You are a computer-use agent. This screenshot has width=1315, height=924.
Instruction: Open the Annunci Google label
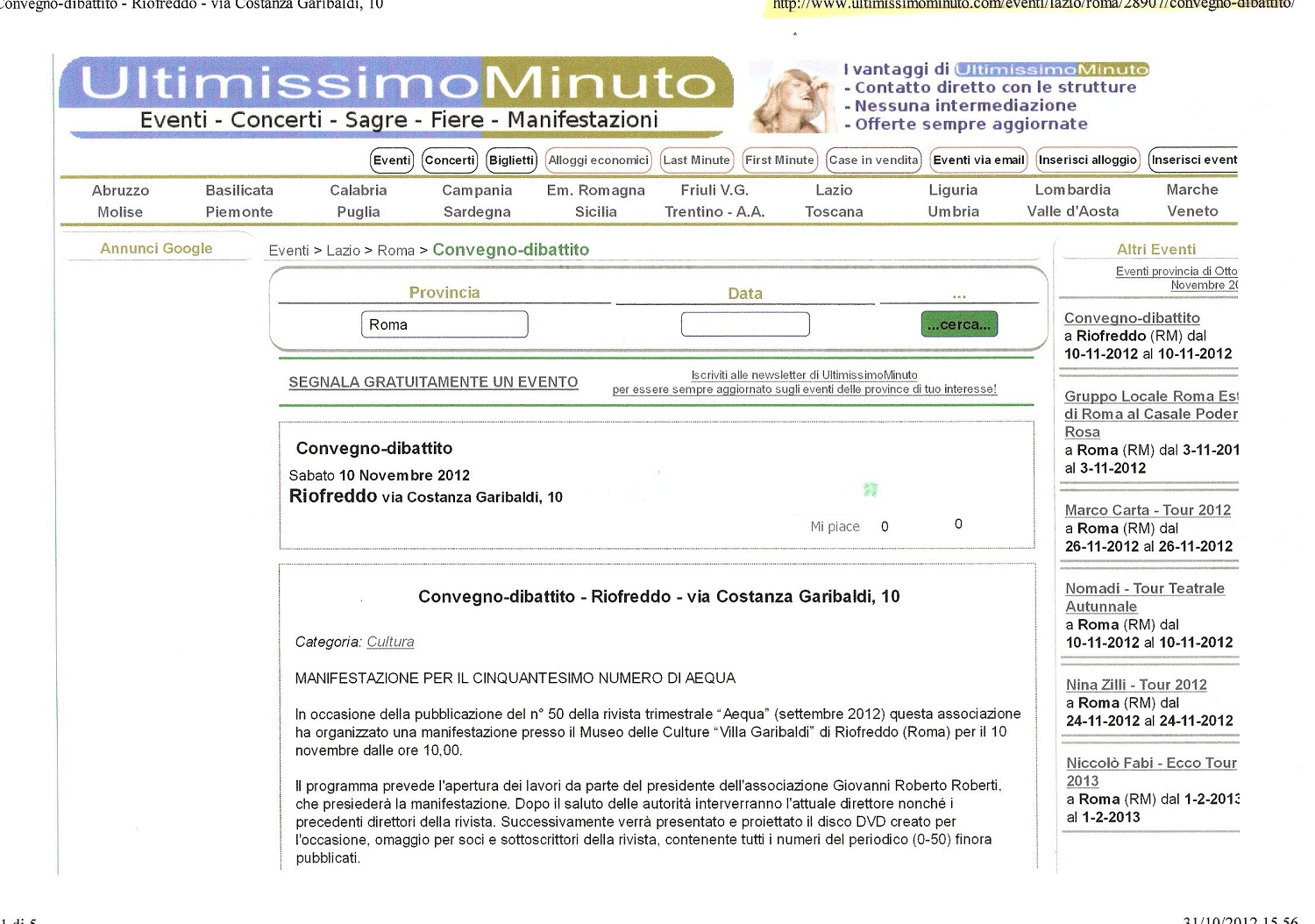(156, 248)
